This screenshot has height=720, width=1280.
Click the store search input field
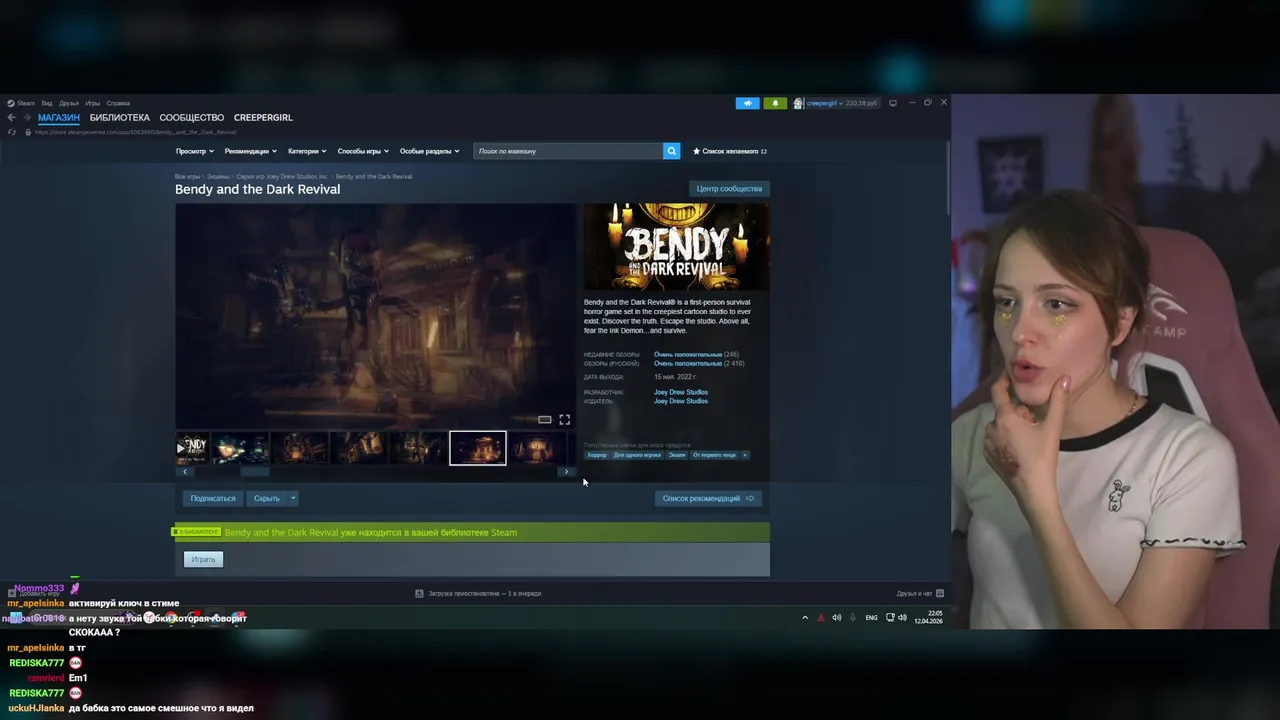point(568,151)
